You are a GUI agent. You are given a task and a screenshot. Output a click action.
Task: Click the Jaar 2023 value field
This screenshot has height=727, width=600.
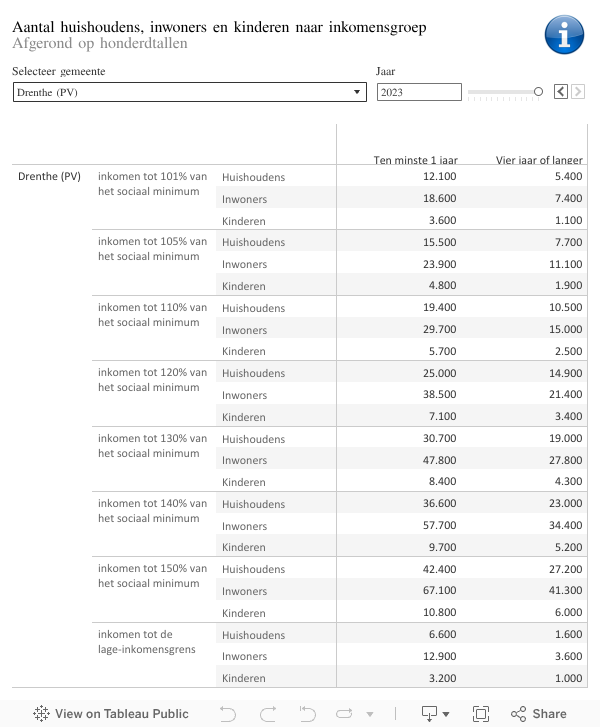pyautogui.click(x=419, y=92)
